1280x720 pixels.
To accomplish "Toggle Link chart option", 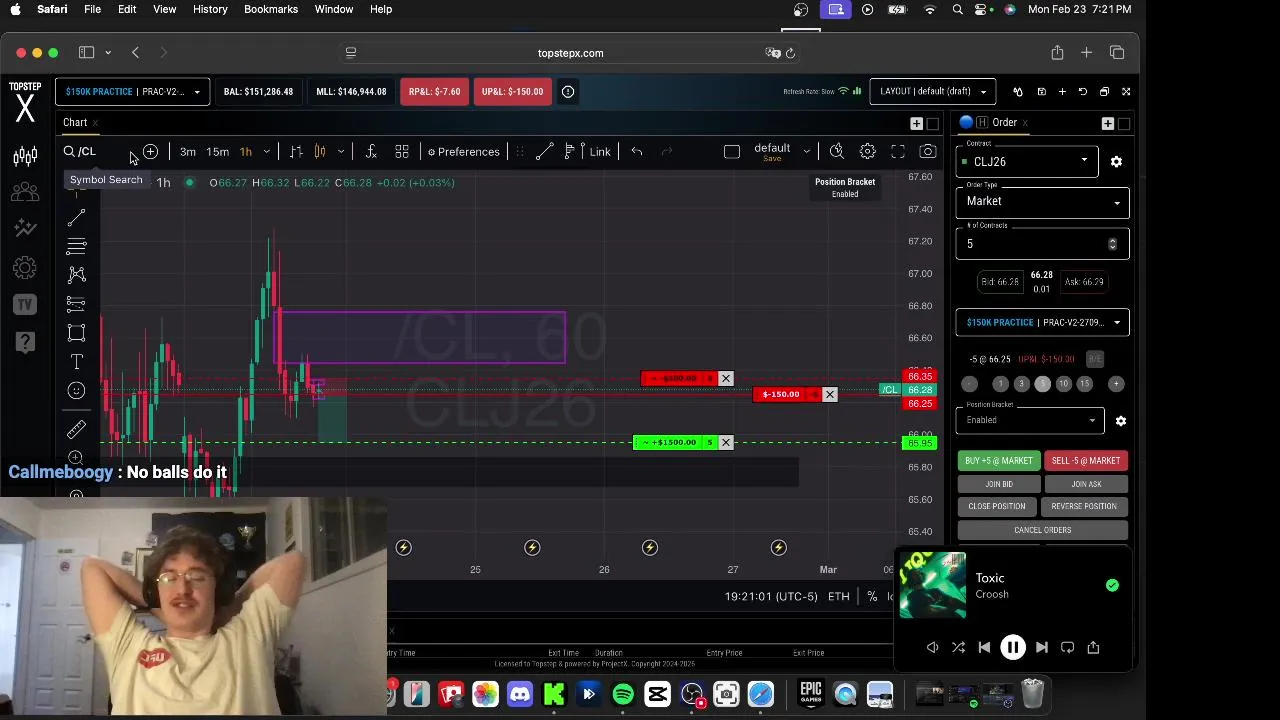I will (600, 152).
